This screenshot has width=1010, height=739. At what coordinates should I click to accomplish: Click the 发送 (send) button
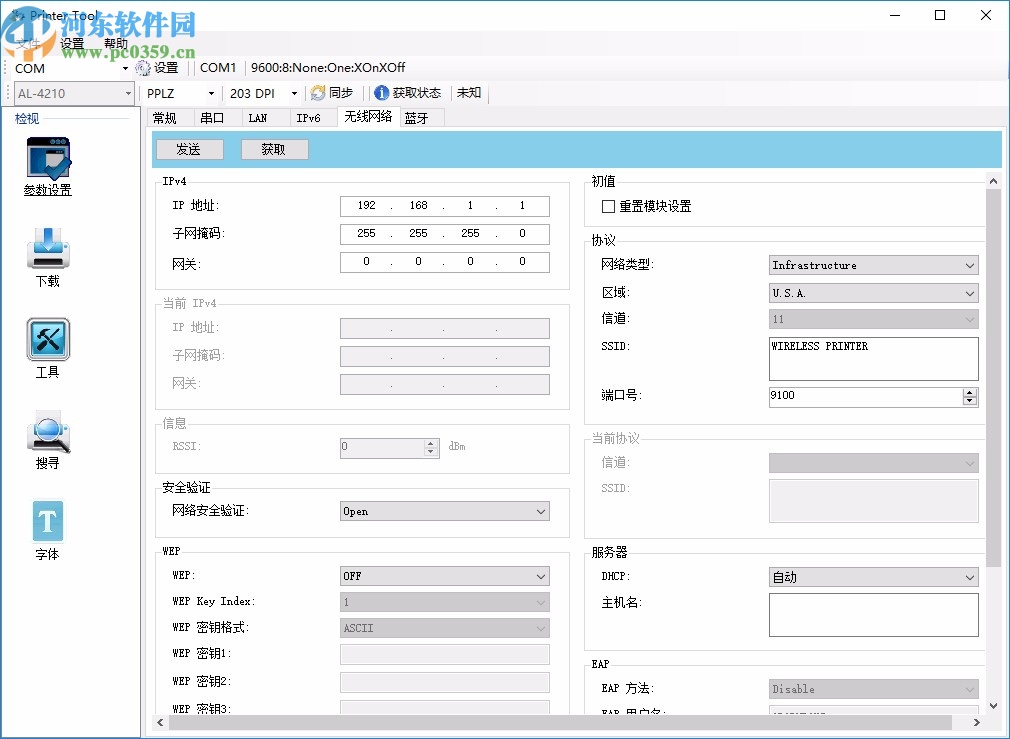[x=189, y=149]
